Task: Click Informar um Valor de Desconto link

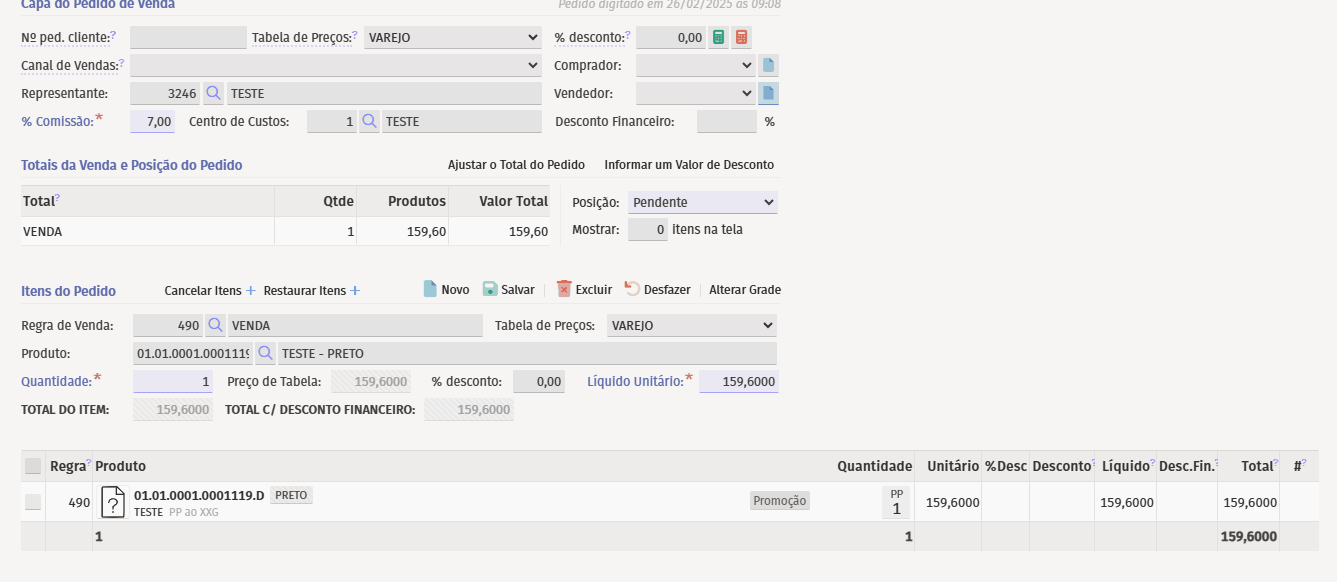Action: coord(689,165)
